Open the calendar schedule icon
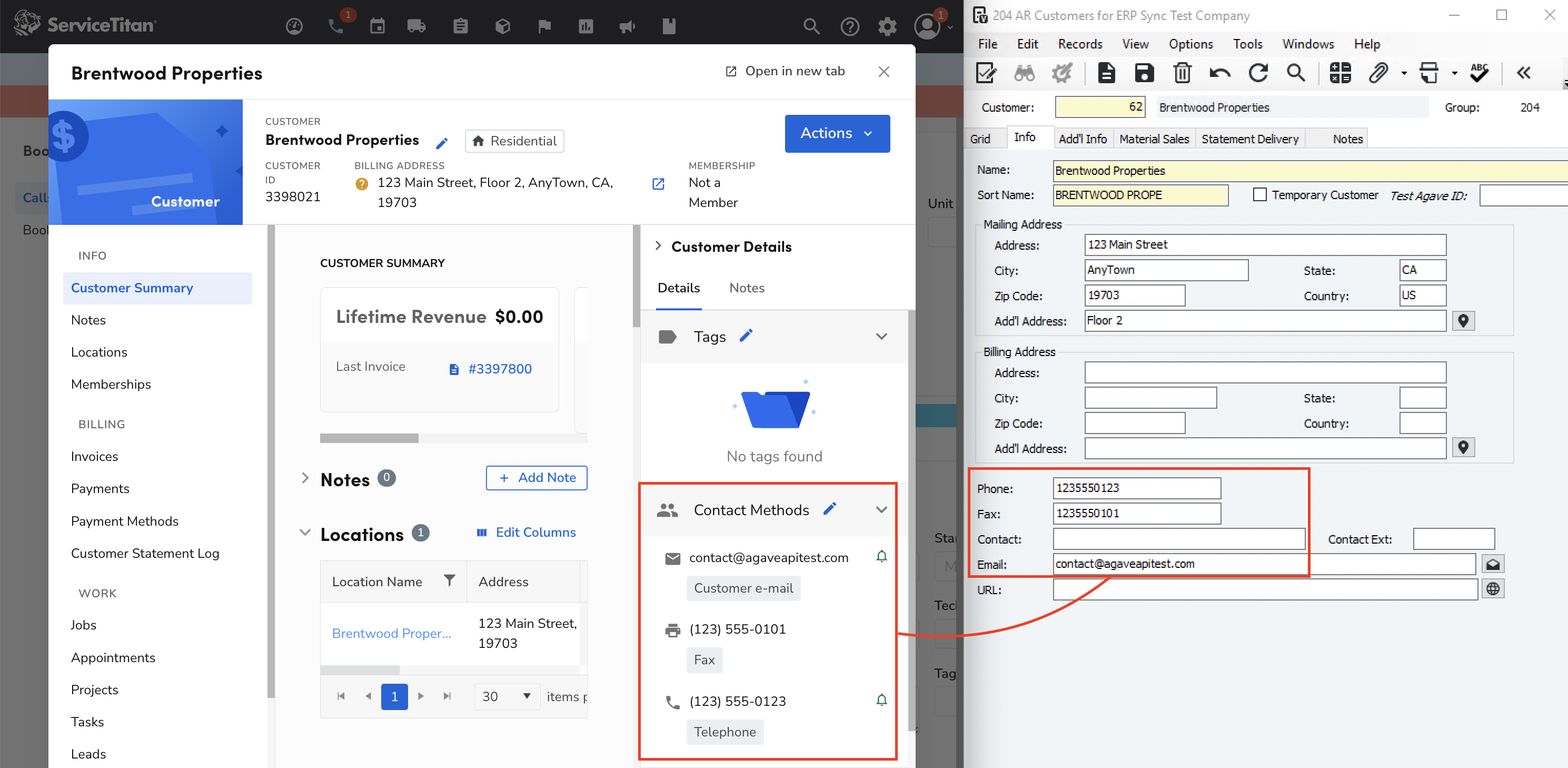Viewport: 1568px width, 768px height. [x=378, y=26]
